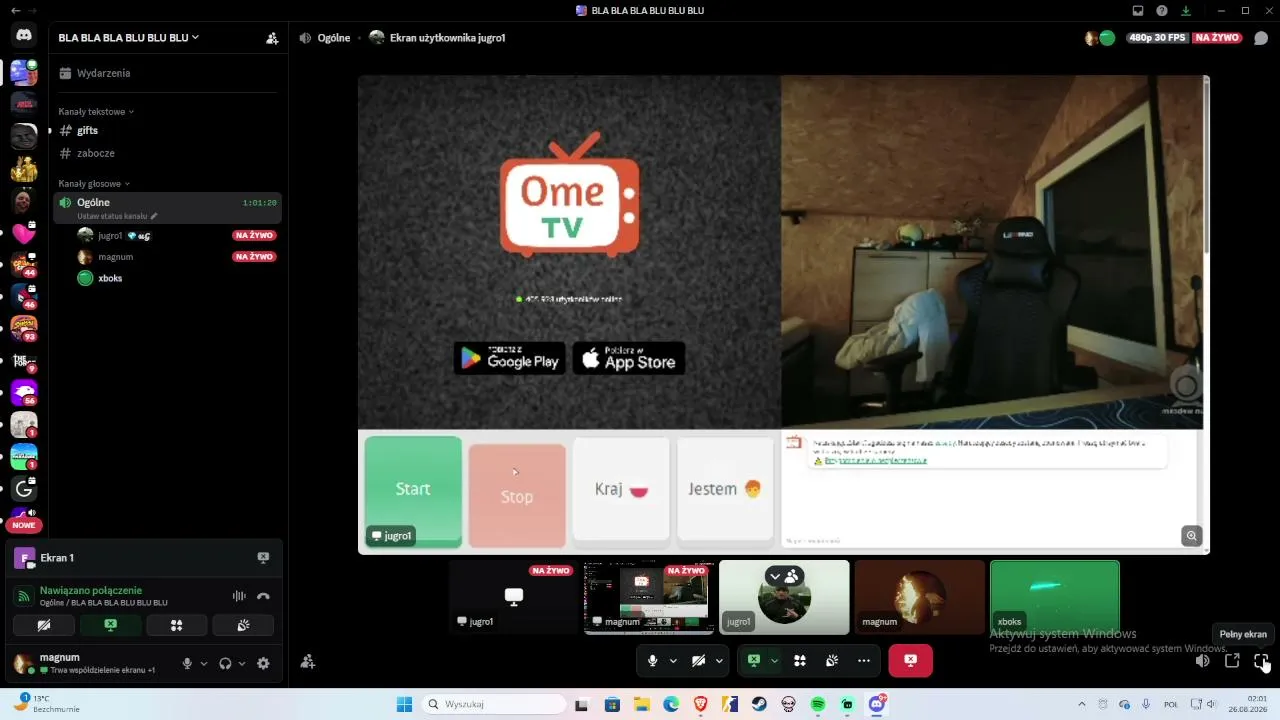Stop streaming Ekran 1 in side panel
Image resolution: width=1280 pixels, height=720 pixels.
coord(263,558)
